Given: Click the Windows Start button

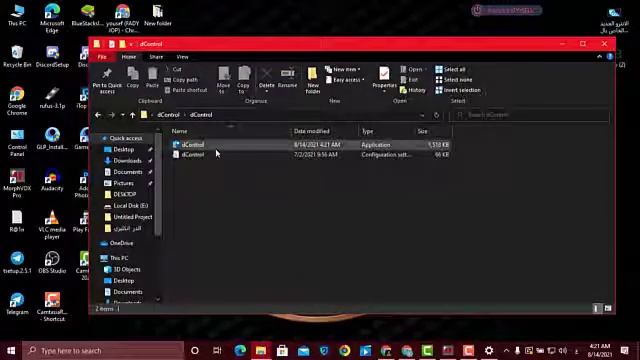Looking at the screenshot, I should (x=11, y=351).
